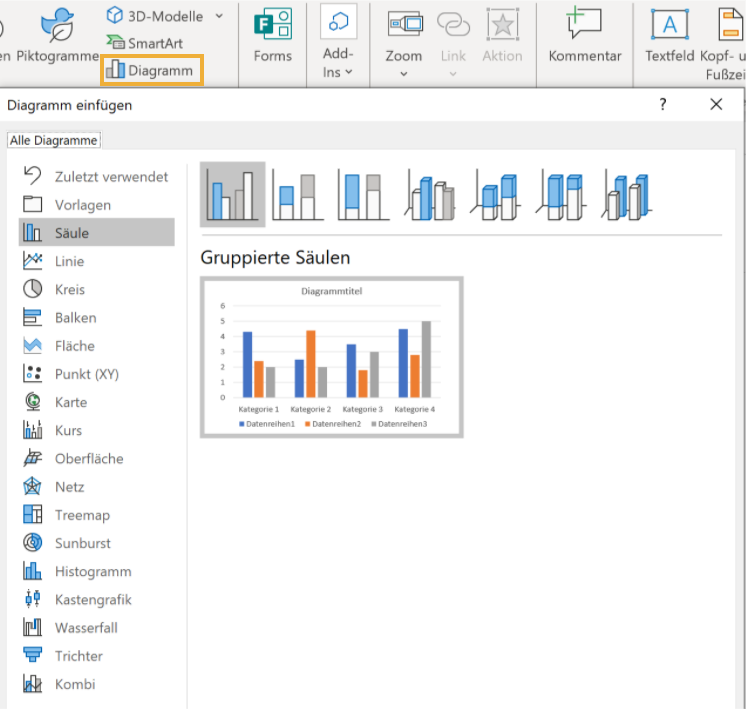Screen dimensions: 746x709
Task: Click the Aktion star icon
Action: click(502, 25)
